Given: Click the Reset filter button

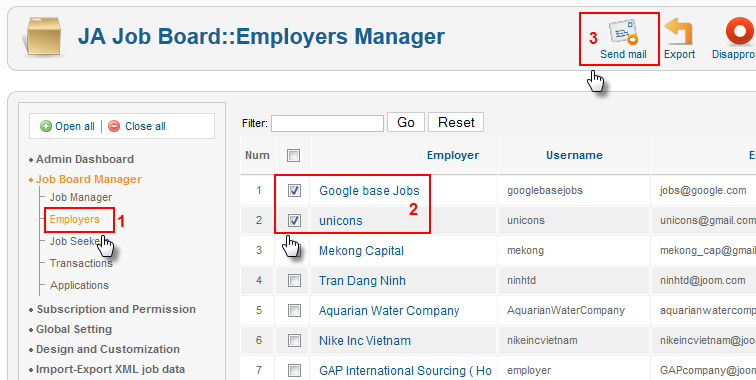Looking at the screenshot, I should tap(456, 122).
